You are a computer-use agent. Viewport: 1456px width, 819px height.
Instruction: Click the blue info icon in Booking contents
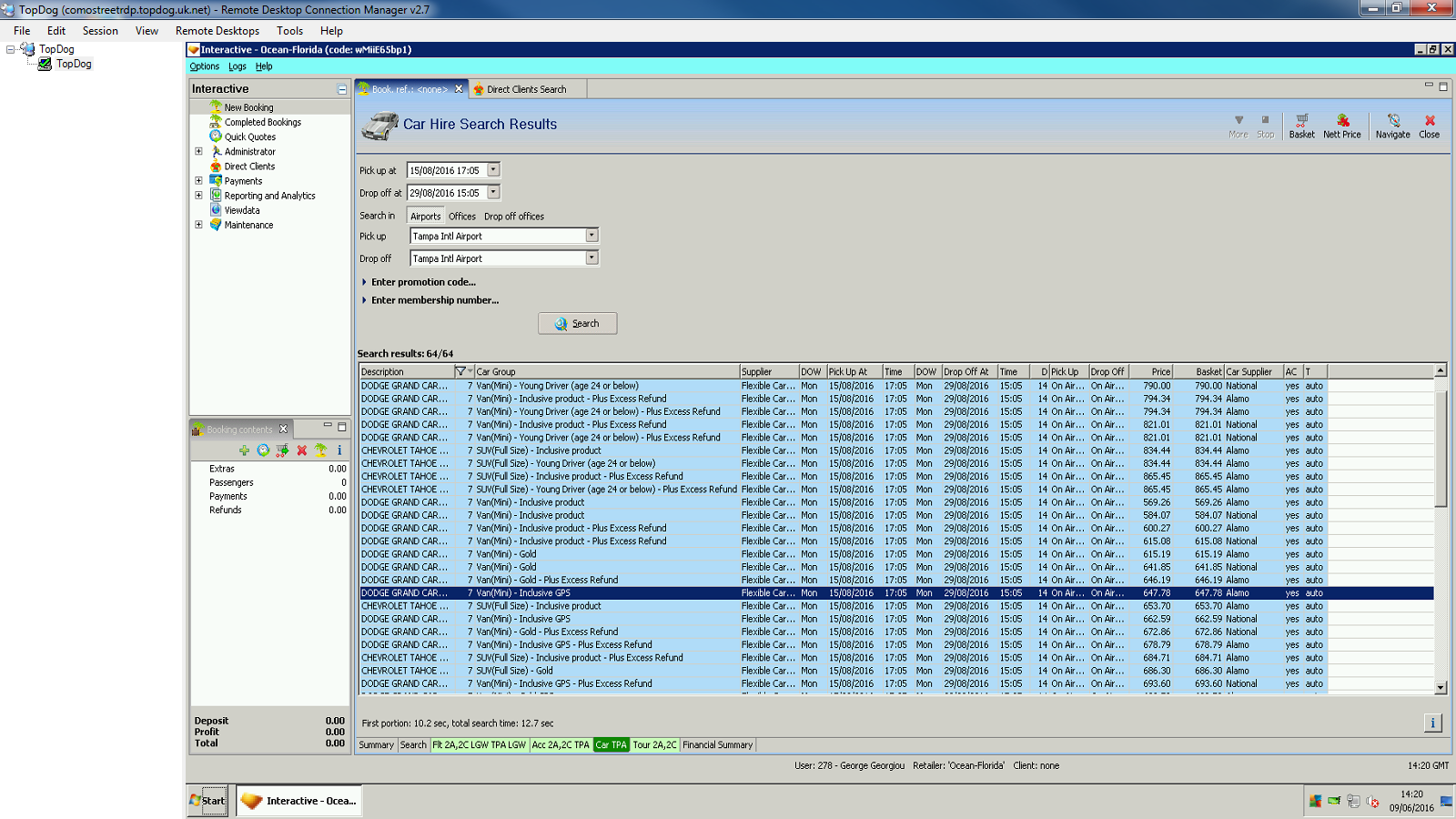(339, 450)
